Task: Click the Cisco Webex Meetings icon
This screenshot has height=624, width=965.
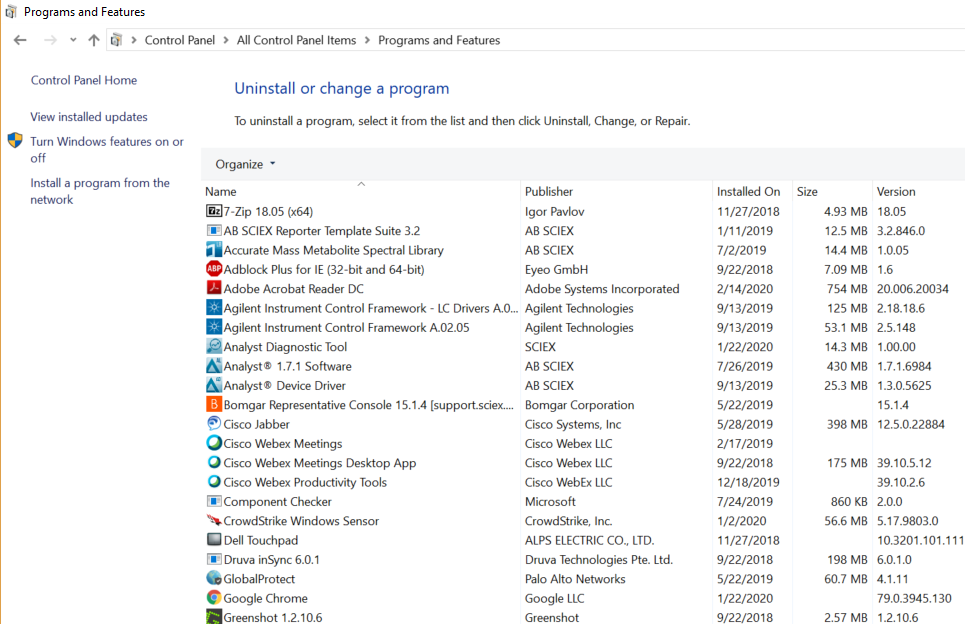Action: [x=214, y=443]
